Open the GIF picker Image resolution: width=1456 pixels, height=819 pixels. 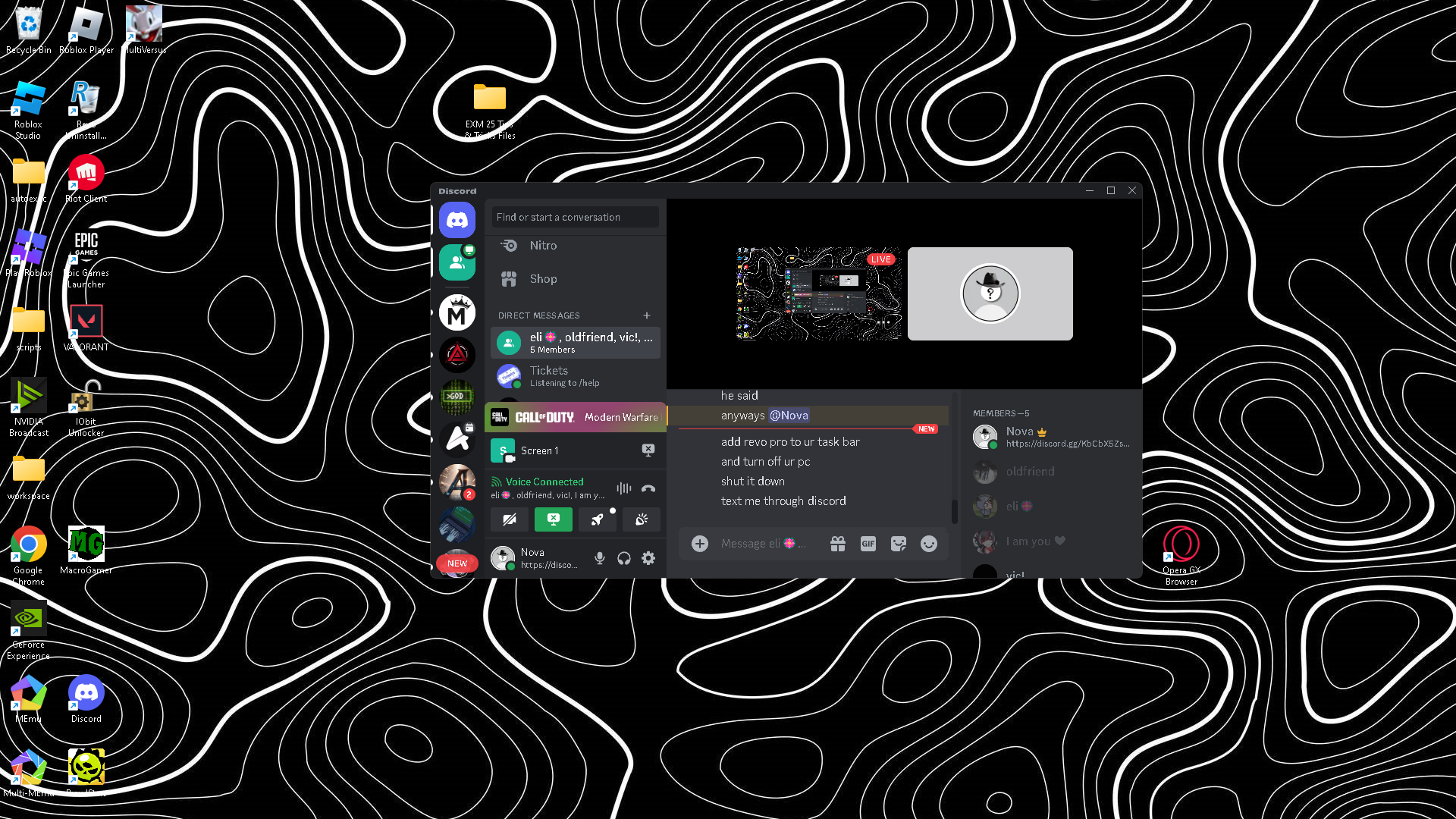[868, 544]
